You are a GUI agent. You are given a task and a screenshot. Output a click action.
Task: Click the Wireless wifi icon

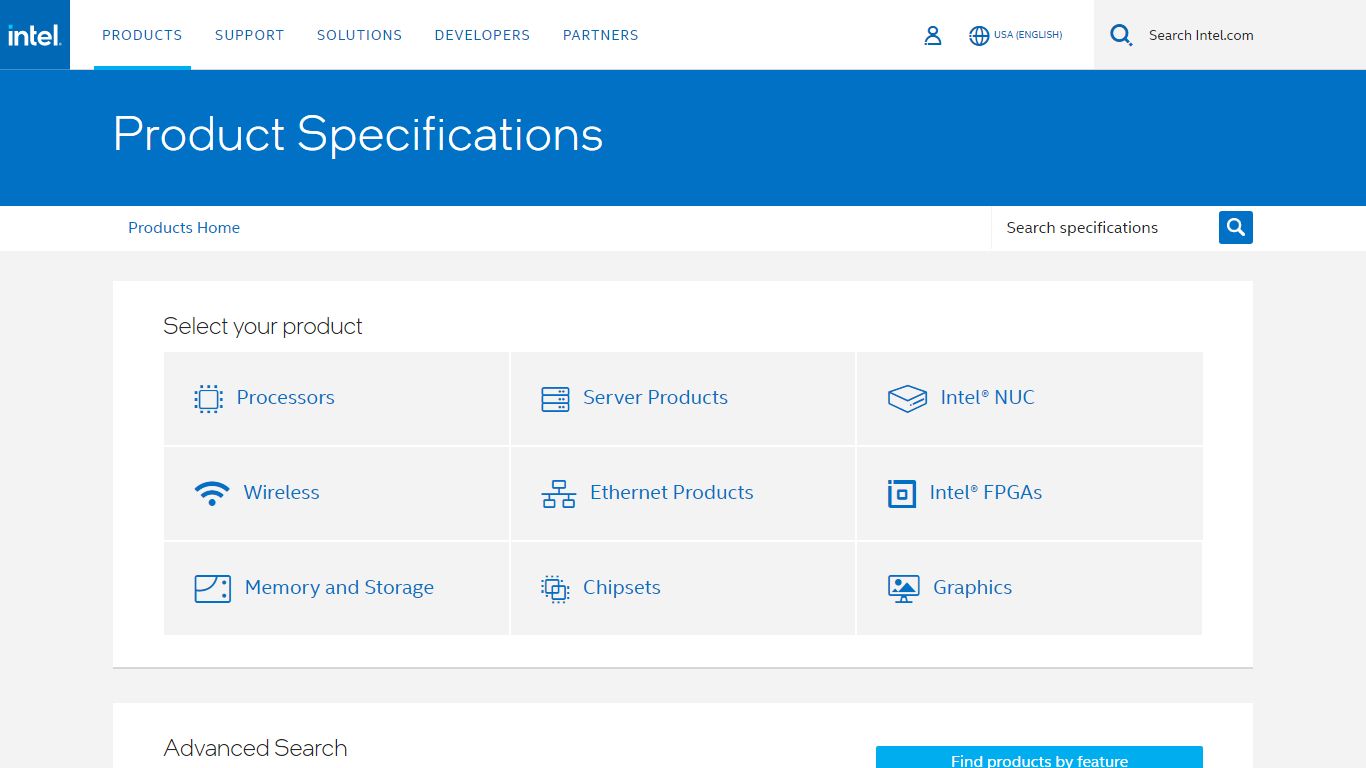click(x=212, y=493)
